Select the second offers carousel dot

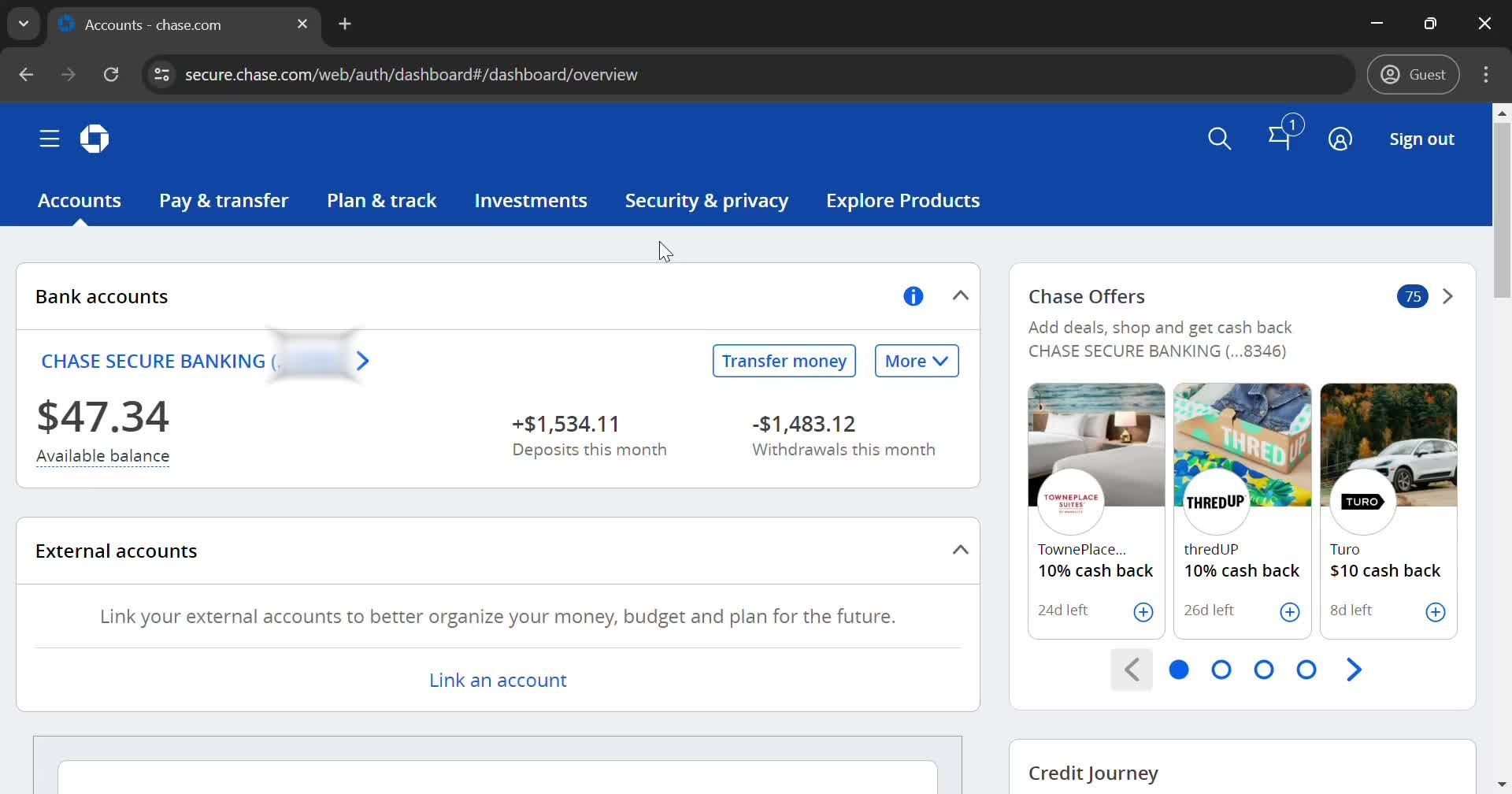click(1221, 670)
